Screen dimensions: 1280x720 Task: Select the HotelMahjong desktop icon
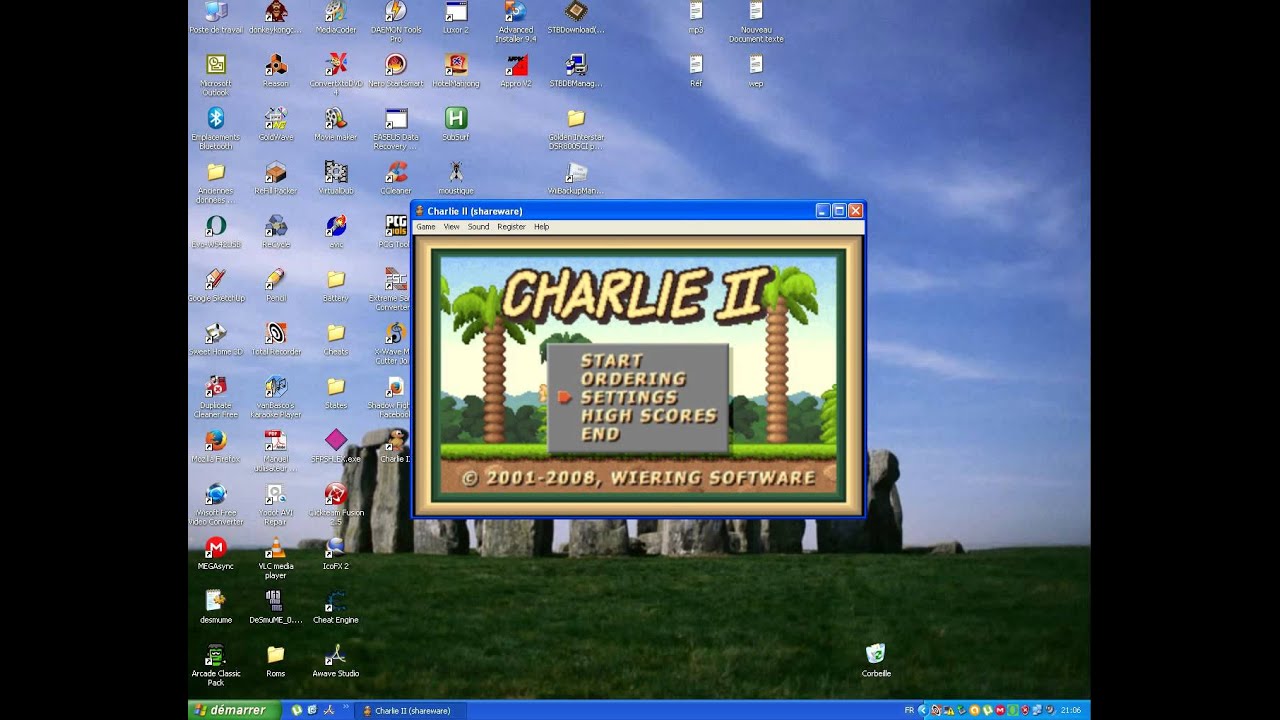(x=456, y=71)
